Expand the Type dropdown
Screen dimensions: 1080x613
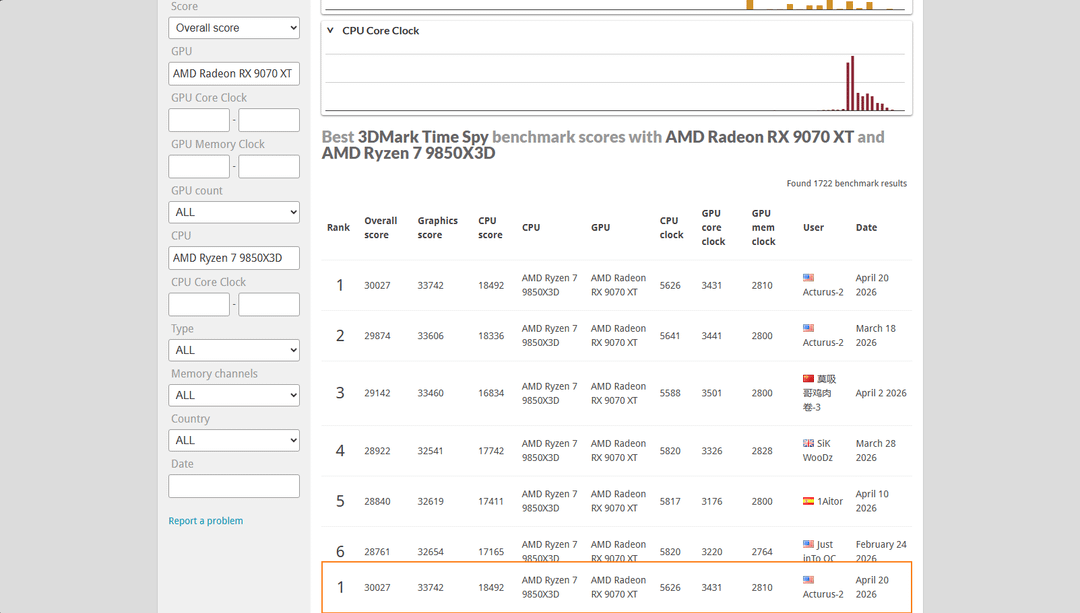234,350
